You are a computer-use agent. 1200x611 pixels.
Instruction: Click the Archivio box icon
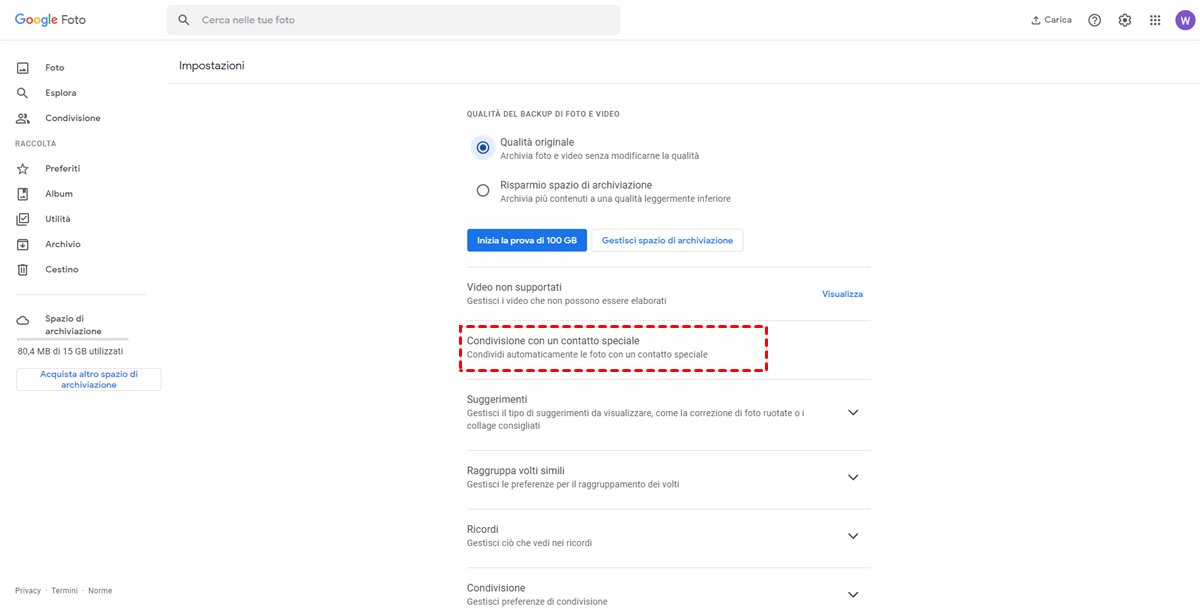[23, 245]
